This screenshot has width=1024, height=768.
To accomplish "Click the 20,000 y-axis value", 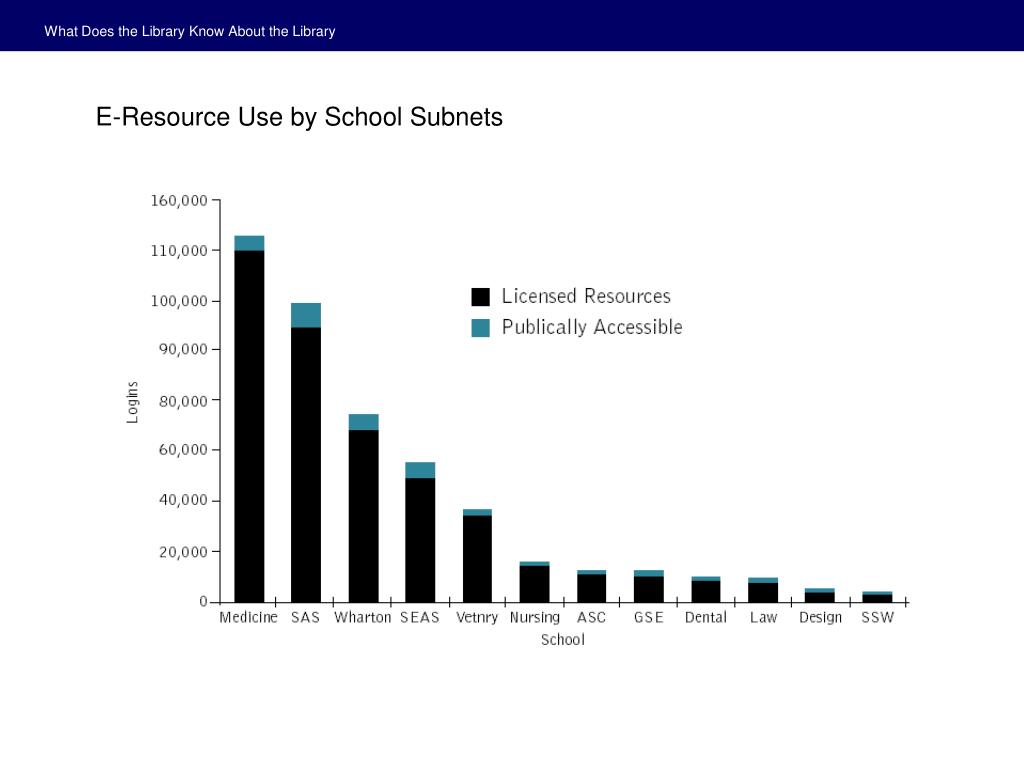I will 183,552.
